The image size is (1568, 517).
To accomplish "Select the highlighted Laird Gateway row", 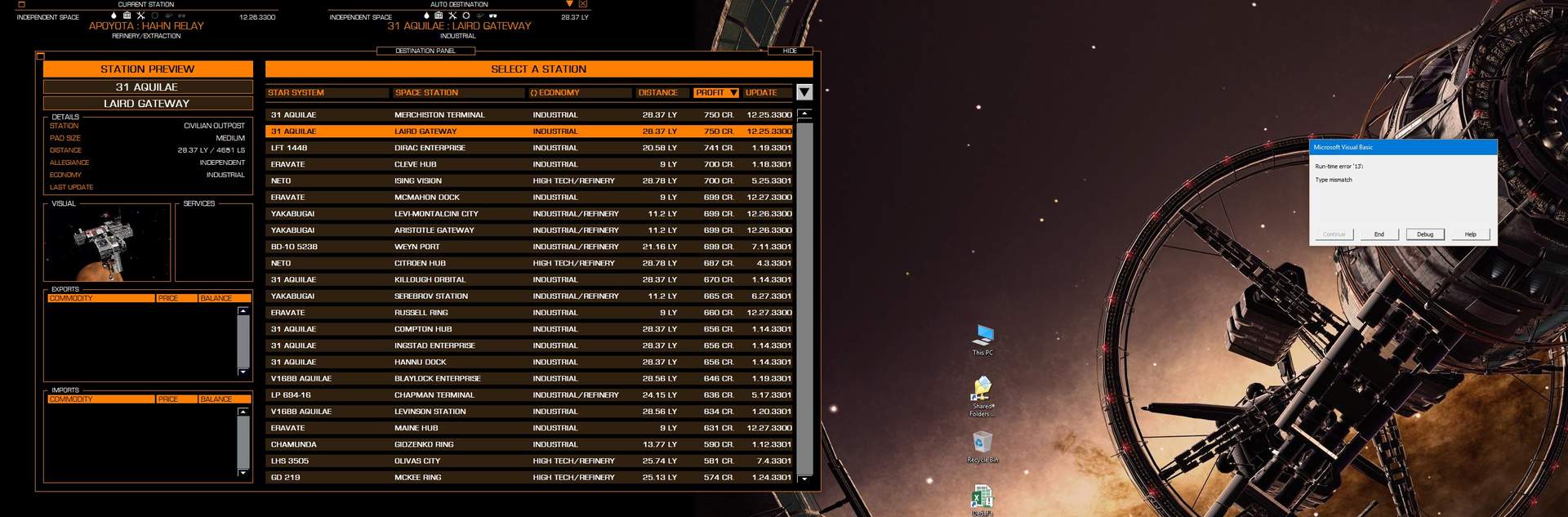I will pos(529,131).
